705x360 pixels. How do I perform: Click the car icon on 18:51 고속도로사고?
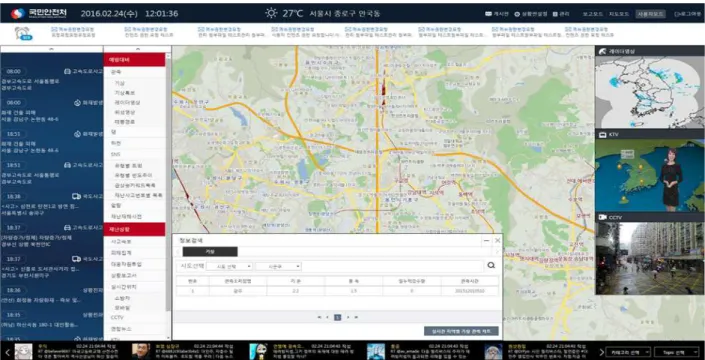(67, 165)
